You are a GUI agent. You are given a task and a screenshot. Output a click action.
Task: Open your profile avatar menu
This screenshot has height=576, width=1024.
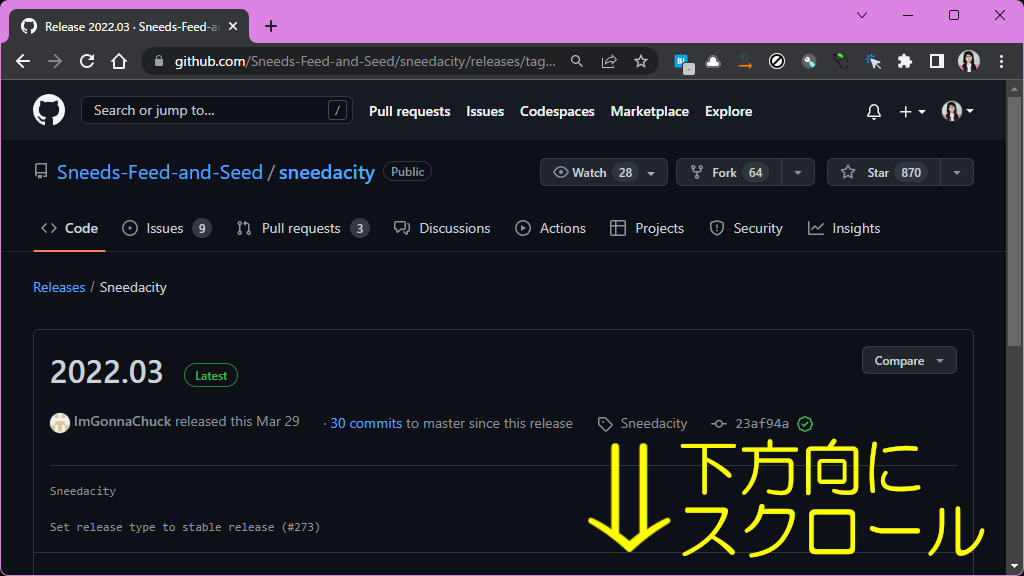950,111
